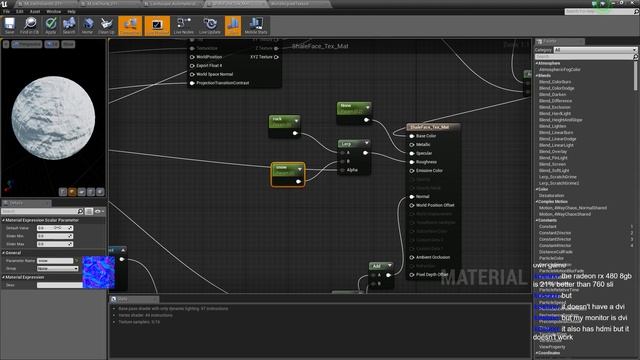
Task: Click the preview sphere in viewport
Action: [x=53, y=118]
